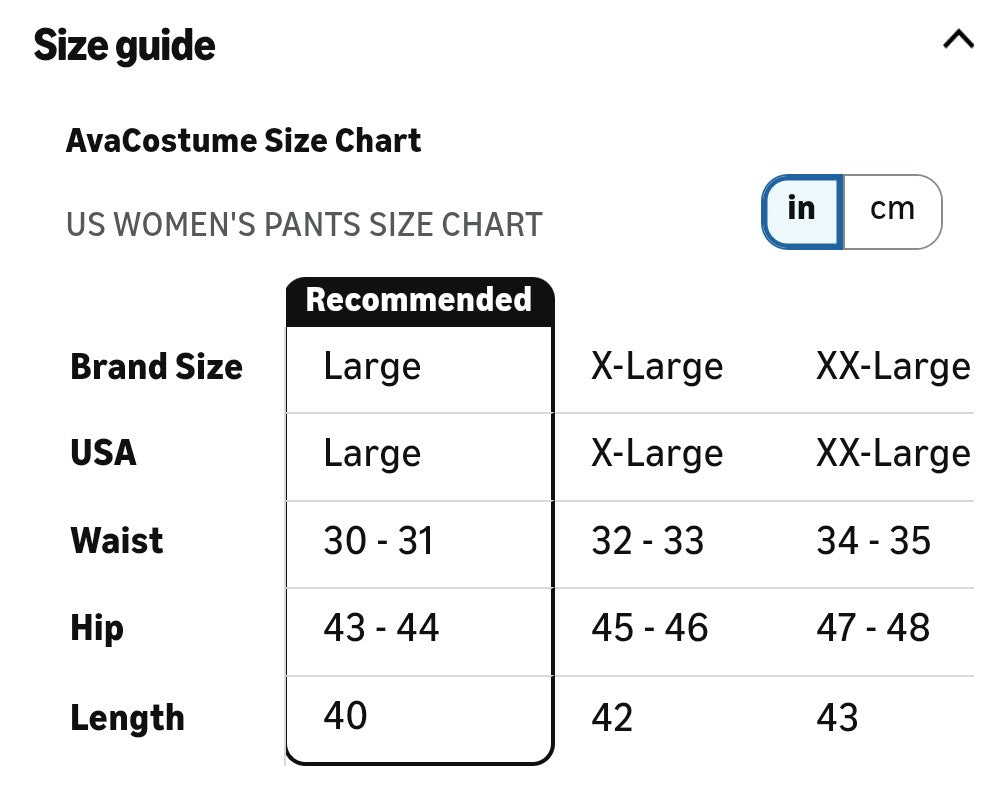This screenshot has height=788, width=1008.
Task: Select the 30 - 31 waist measurement
Action: click(x=378, y=541)
